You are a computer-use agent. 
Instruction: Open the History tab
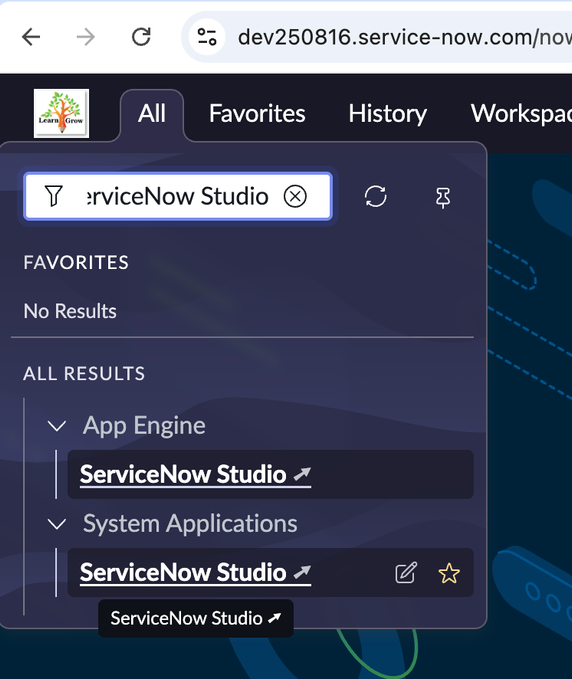(388, 113)
